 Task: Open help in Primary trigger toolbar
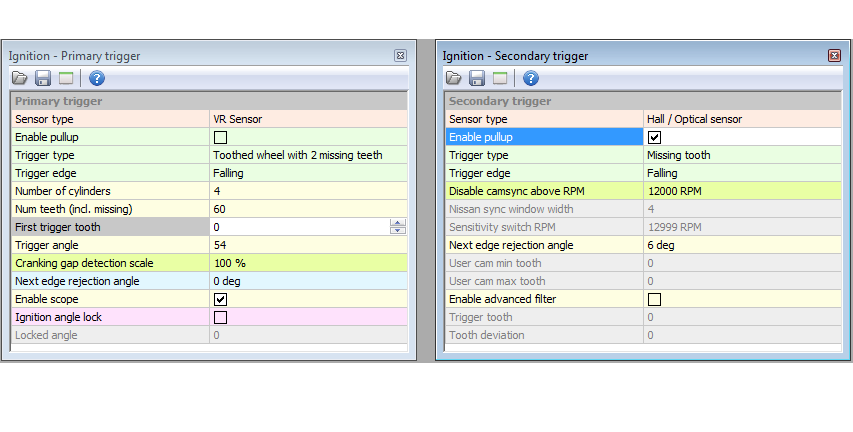pyautogui.click(x=97, y=78)
